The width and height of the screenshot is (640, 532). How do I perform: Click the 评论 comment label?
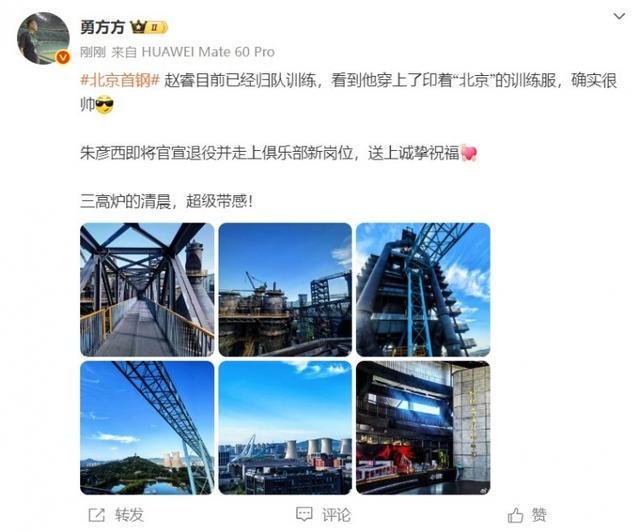(337, 515)
